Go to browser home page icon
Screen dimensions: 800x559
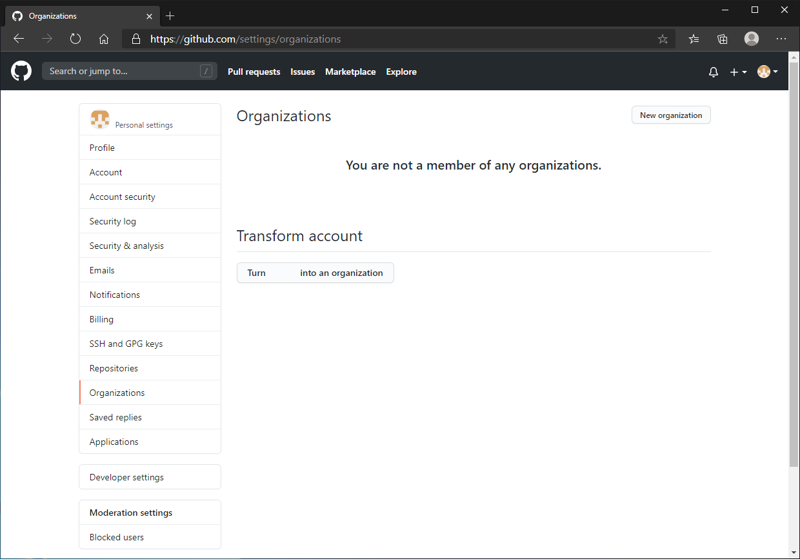tap(104, 39)
